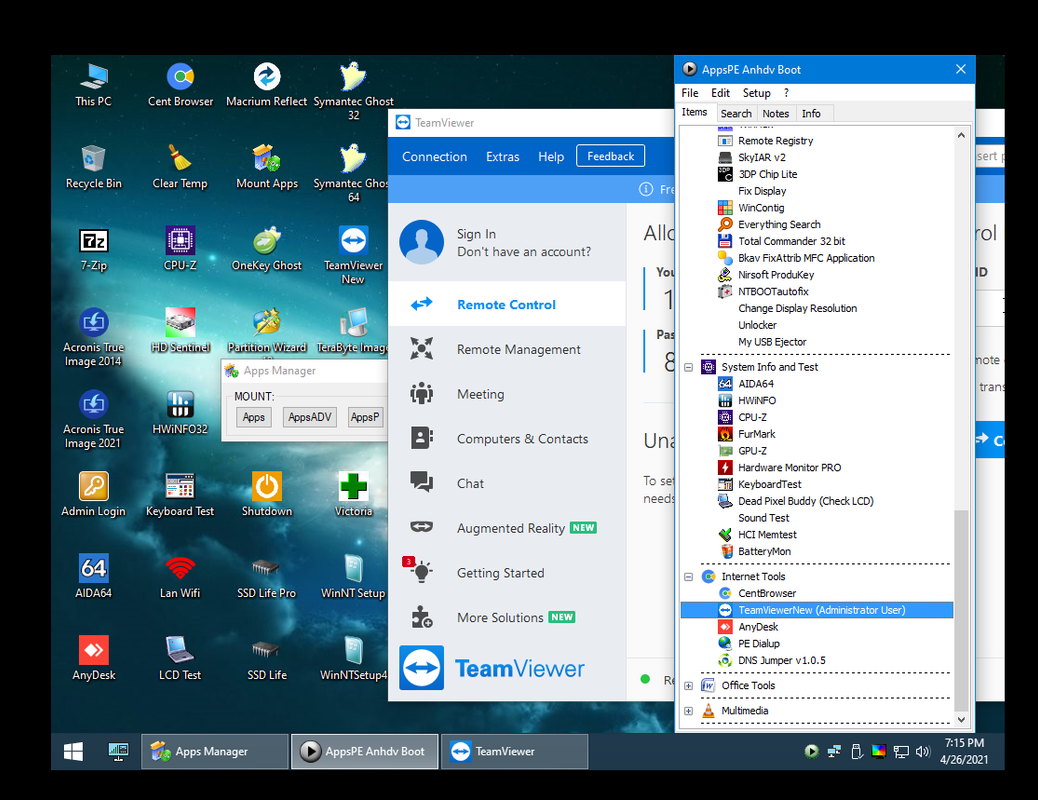The width and height of the screenshot is (1038, 800).
Task: Click the taskbar clock showing 7:15 PM
Action: 964,751
